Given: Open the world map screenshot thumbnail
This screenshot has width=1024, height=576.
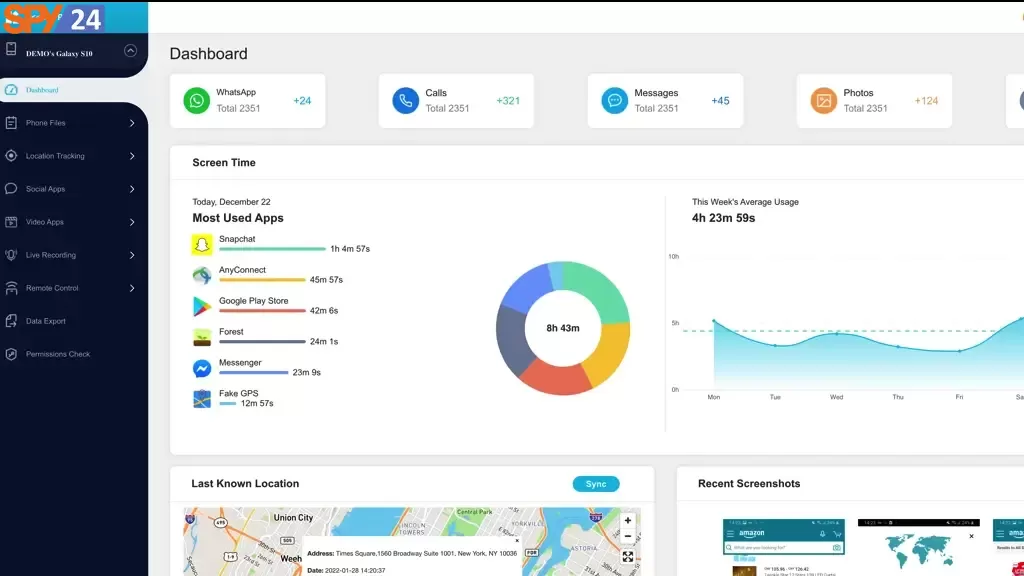Looking at the screenshot, I should click(x=918, y=547).
